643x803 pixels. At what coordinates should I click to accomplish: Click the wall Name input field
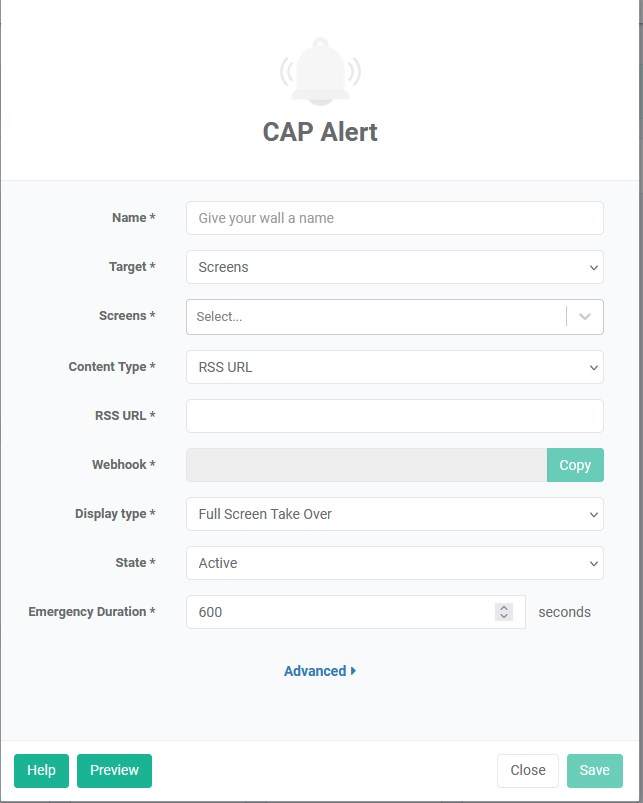click(x=394, y=217)
